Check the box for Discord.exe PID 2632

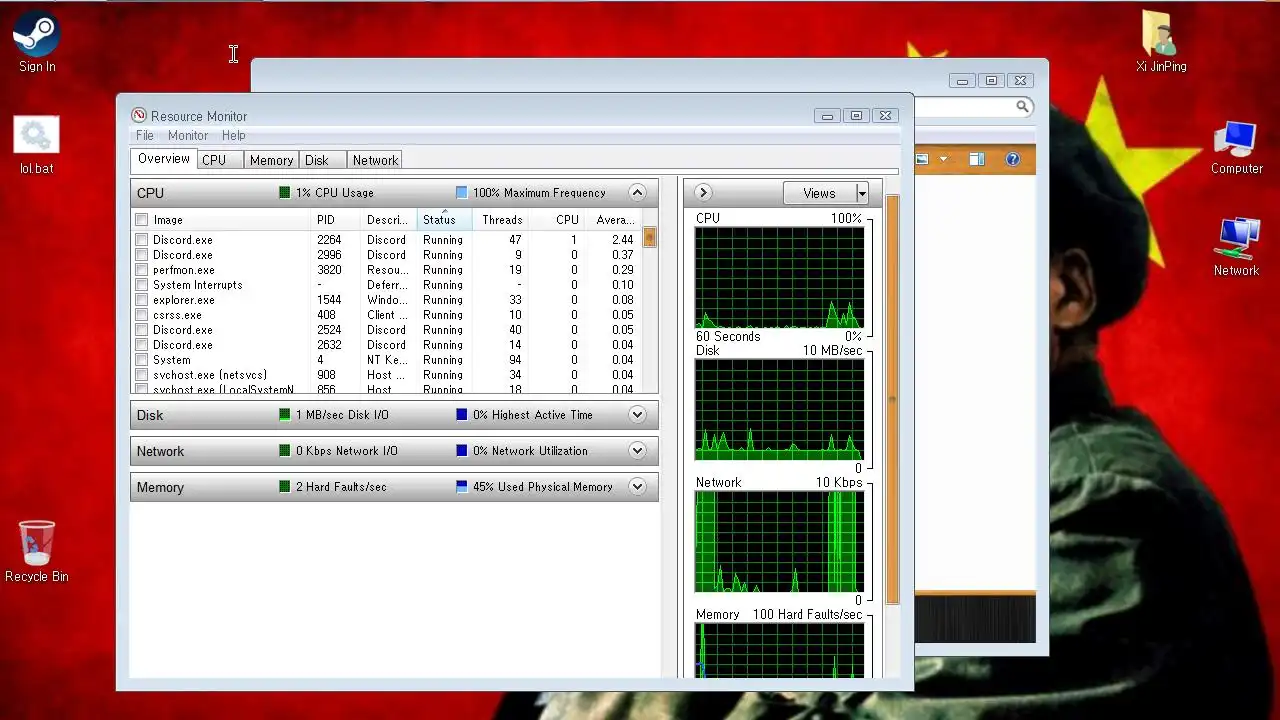tap(142, 345)
